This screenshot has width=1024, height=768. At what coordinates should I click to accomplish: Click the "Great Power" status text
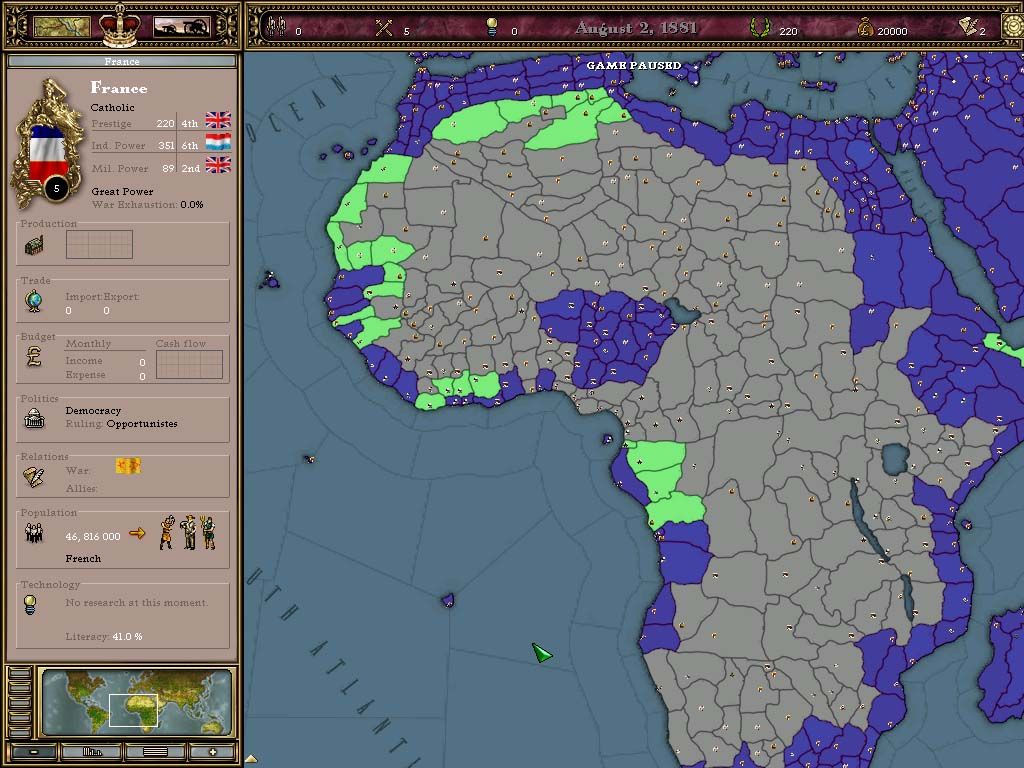(x=122, y=191)
